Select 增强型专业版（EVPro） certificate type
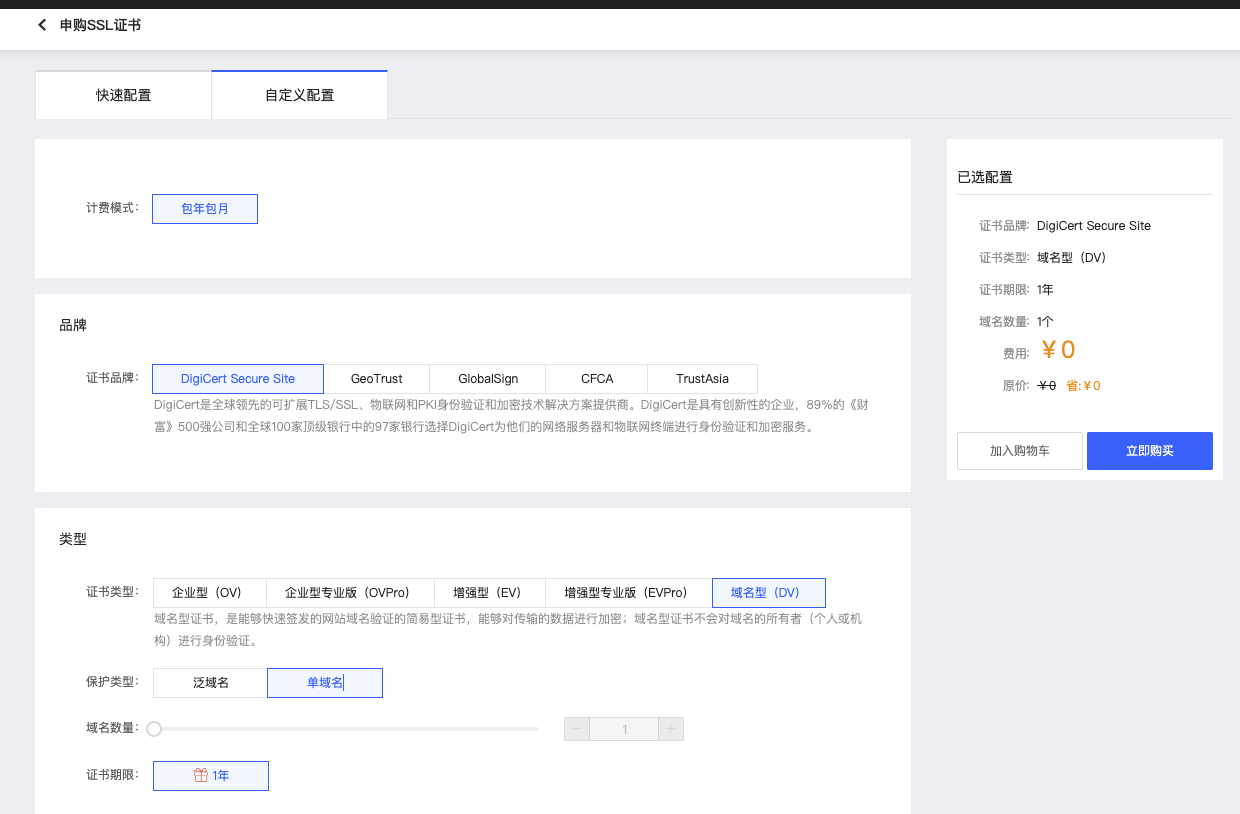This screenshot has height=814, width=1240. 629,593
